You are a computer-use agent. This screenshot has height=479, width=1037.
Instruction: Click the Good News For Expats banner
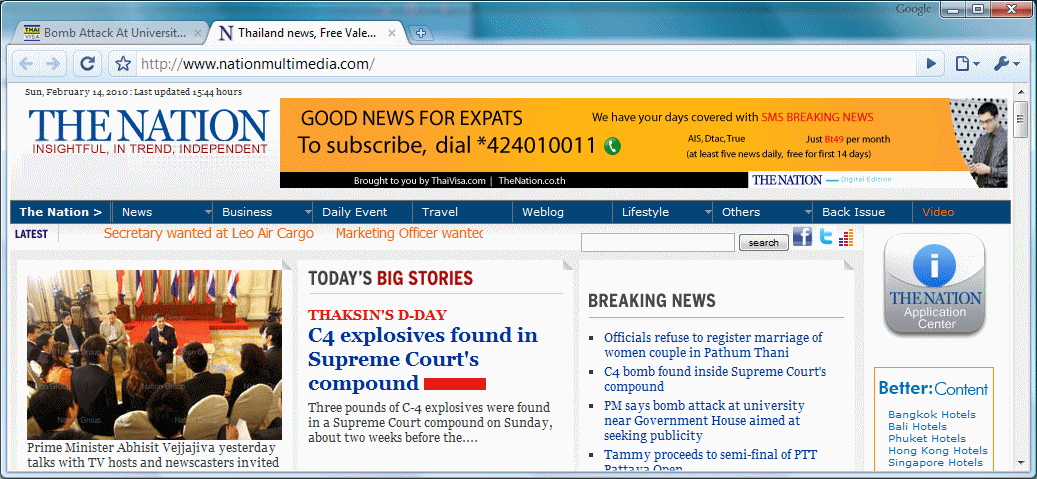click(643, 143)
